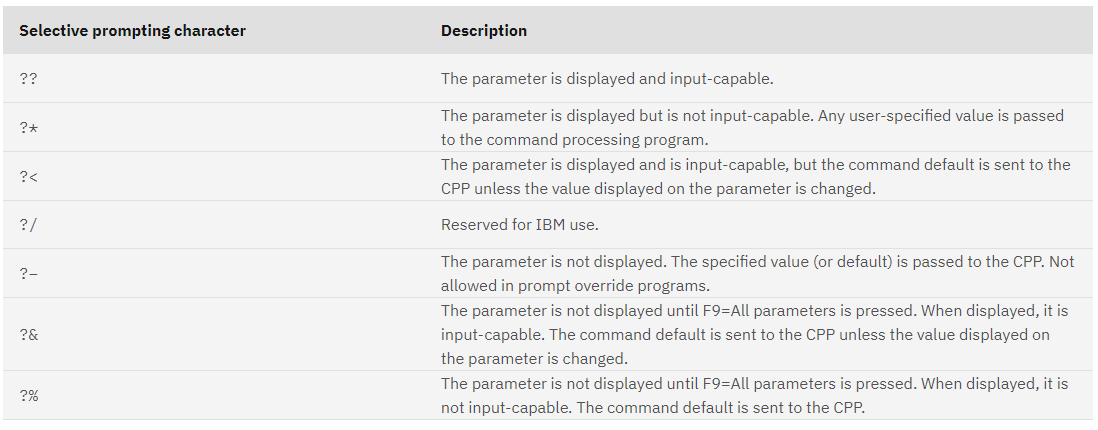Click the 'Description' column header

484,31
